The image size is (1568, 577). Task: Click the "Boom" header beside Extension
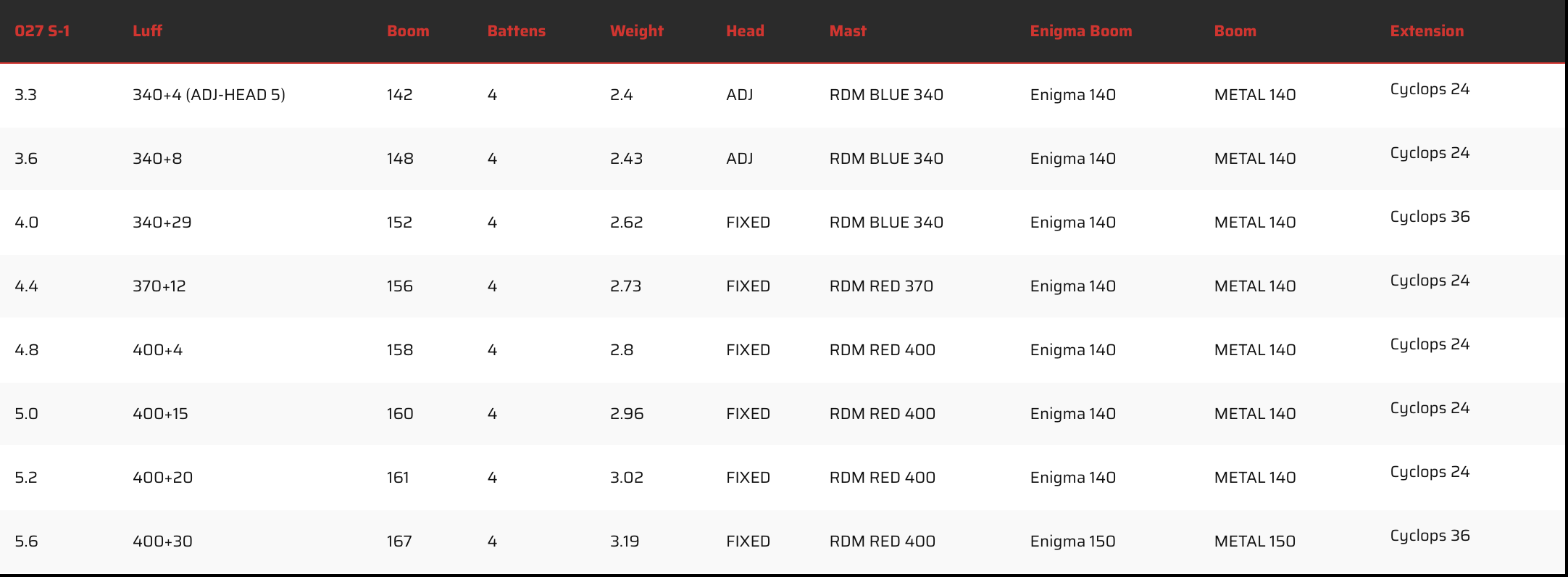1235,31
